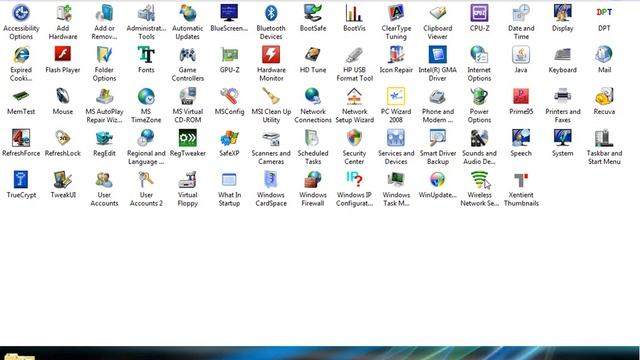Open Speech settings icon
This screenshot has height=360, width=640.
(521, 138)
